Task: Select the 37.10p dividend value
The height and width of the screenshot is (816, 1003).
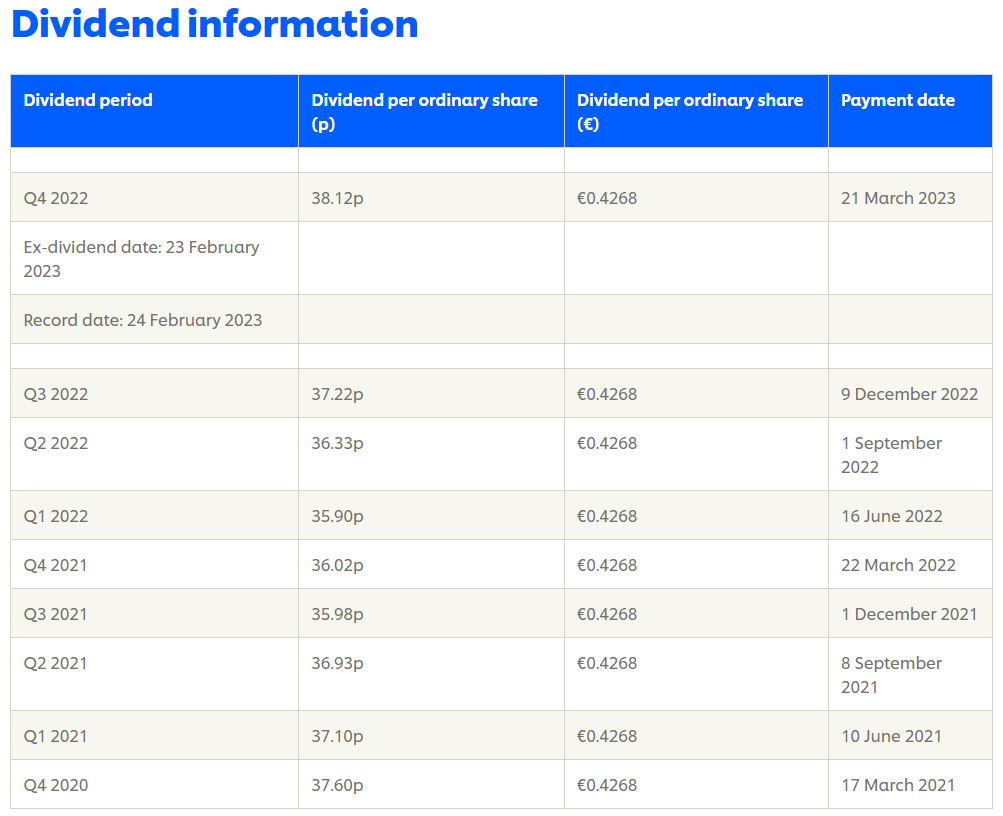Action: pyautogui.click(x=337, y=736)
